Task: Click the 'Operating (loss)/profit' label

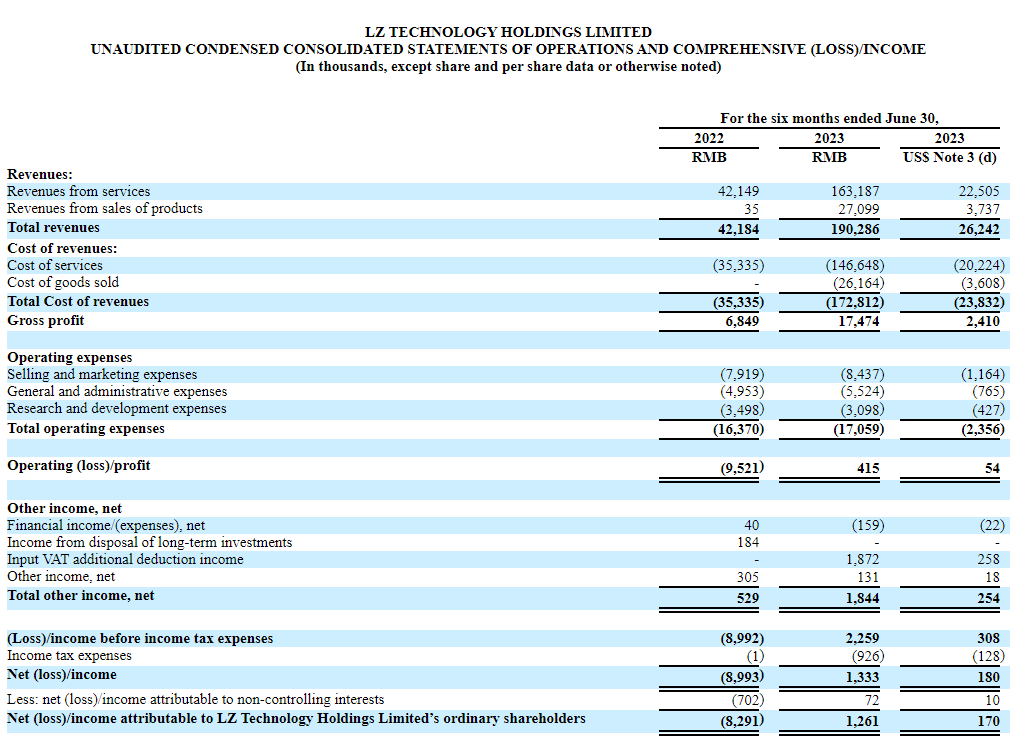Action: click(78, 465)
